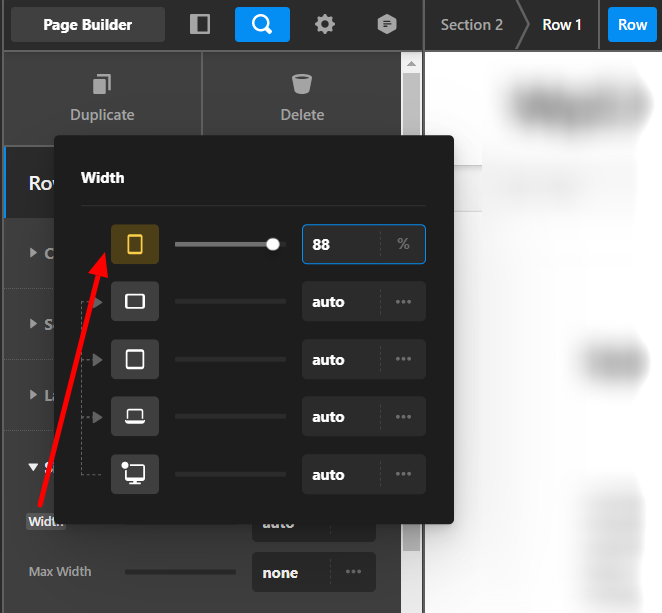The width and height of the screenshot is (662, 613).
Task: Click the Page Builder button
Action: (x=88, y=24)
